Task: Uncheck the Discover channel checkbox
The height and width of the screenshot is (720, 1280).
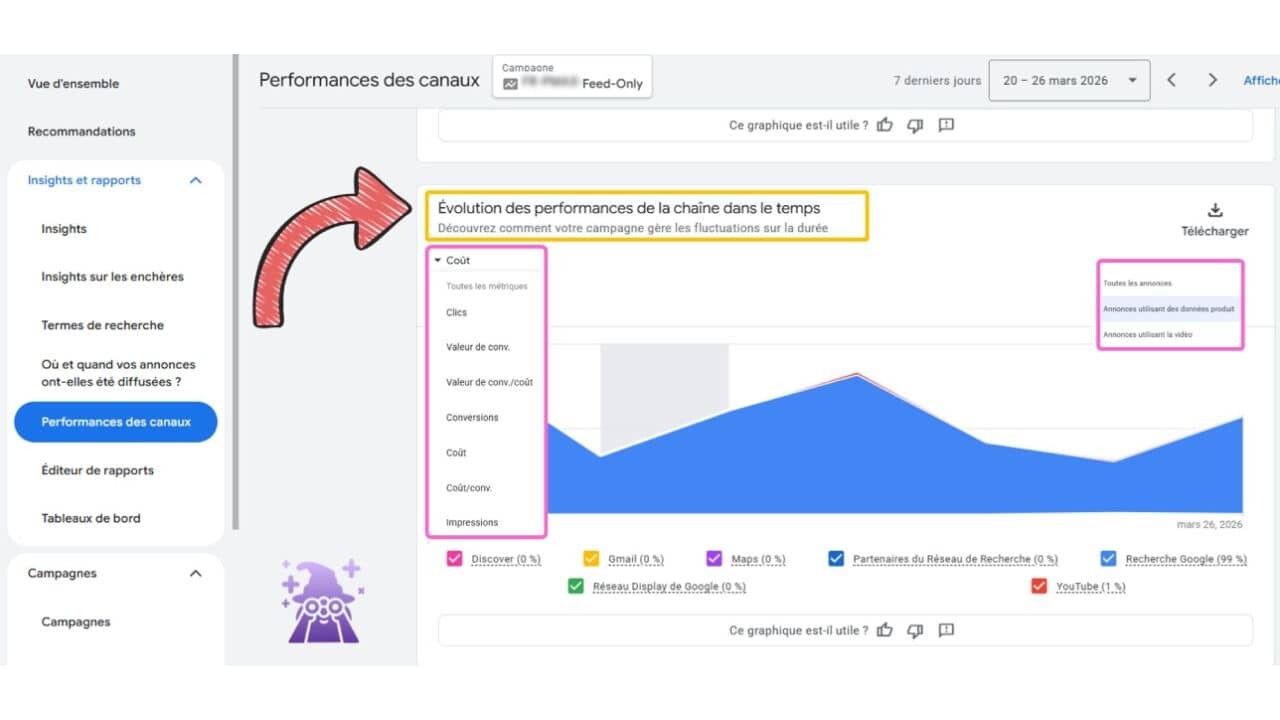Action: click(x=455, y=559)
